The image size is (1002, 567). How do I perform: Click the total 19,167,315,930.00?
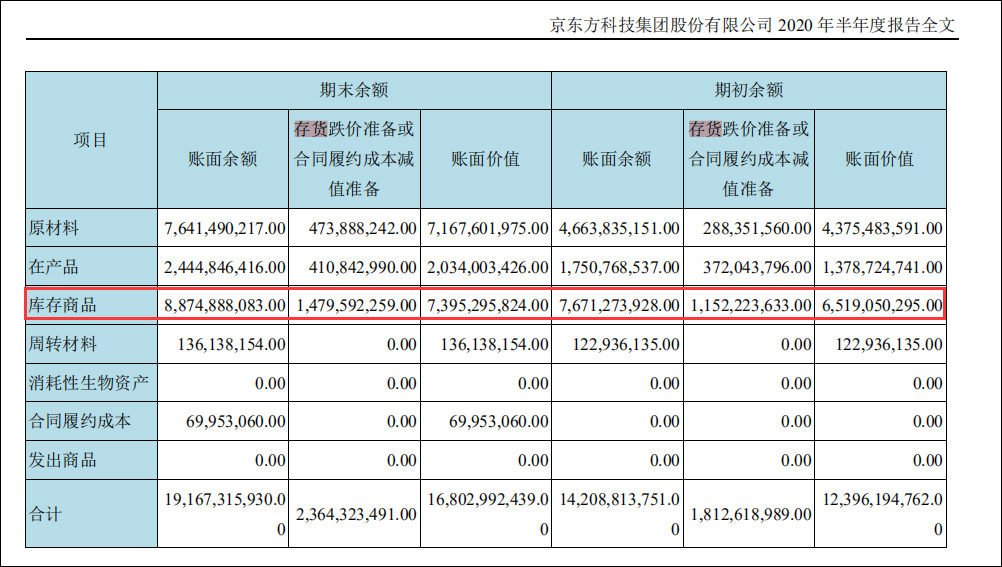[x=225, y=514]
